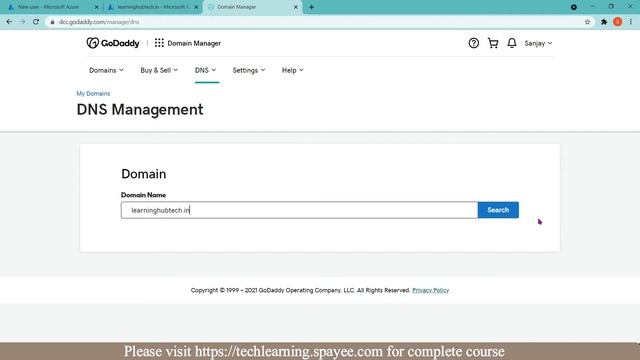This screenshot has height=360, width=640.
Task: Close the learninghubtech.in Microsoft tab
Action: pyautogui.click(x=196, y=7)
